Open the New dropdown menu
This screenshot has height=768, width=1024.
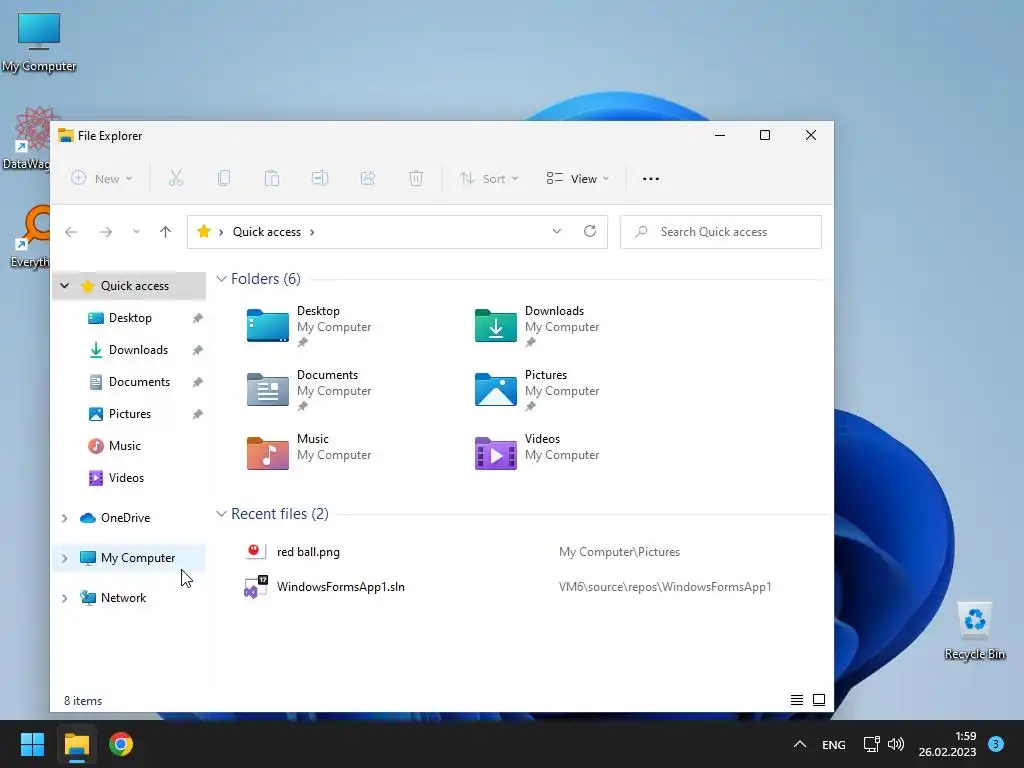102,178
